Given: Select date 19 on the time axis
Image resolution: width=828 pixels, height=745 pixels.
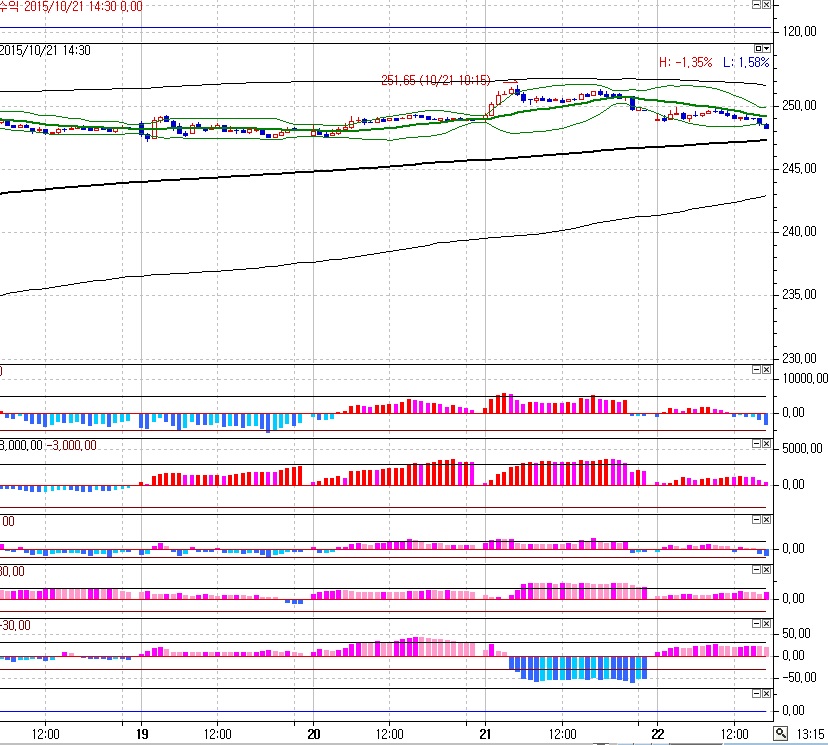Looking at the screenshot, I should (141, 731).
